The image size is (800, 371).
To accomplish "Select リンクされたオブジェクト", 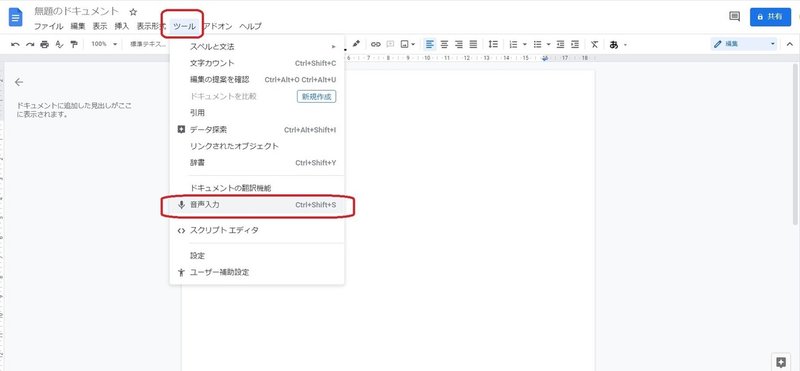I will pyautogui.click(x=257, y=146).
